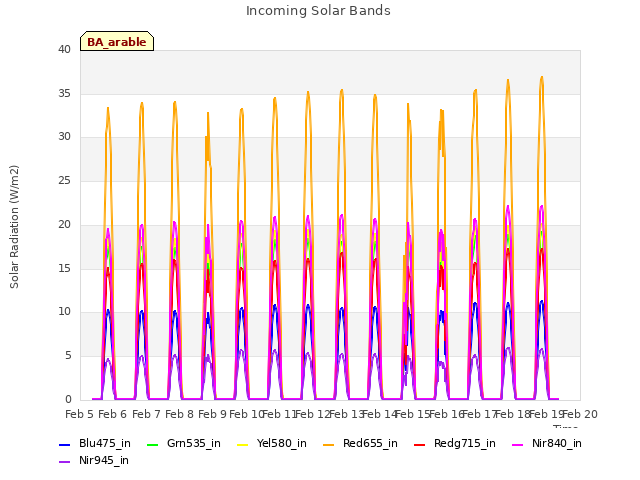Screen dimensions: 640x480
Task: Toggle the Nir945_in legend entry
Action: (94, 460)
